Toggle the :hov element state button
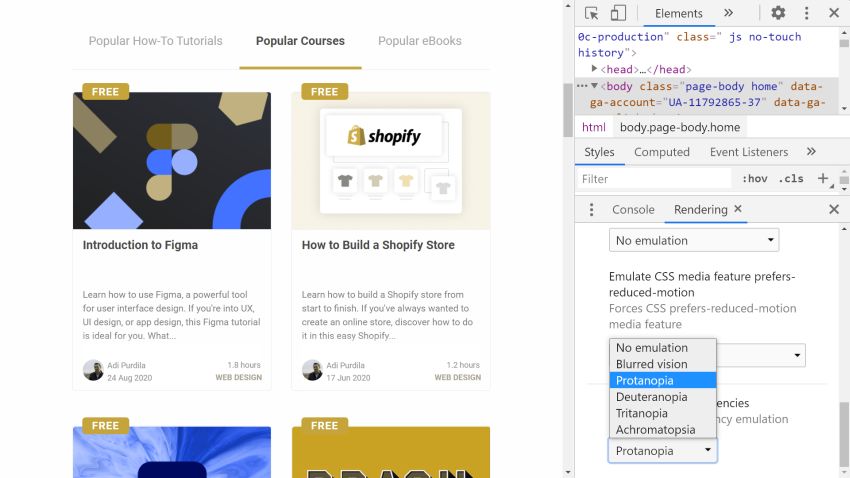The width and height of the screenshot is (850, 478). [x=754, y=179]
